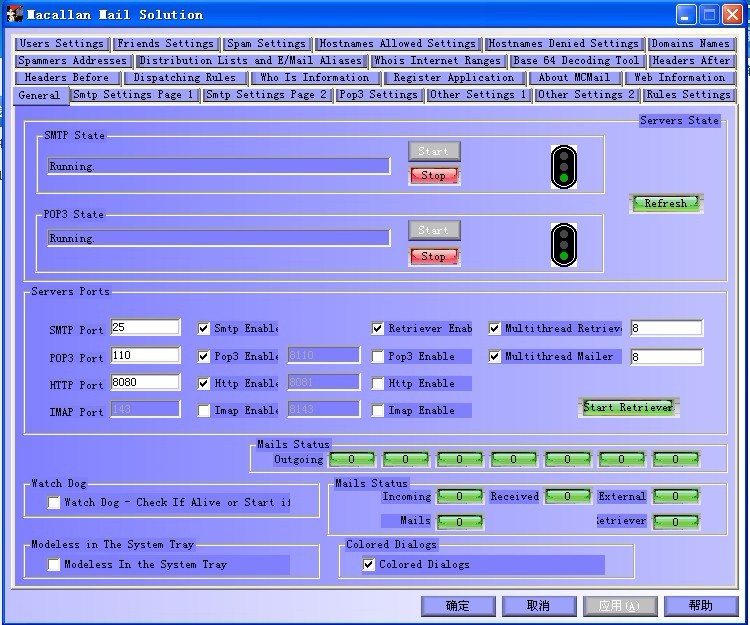Click the POP3 State Running status field

point(219,238)
